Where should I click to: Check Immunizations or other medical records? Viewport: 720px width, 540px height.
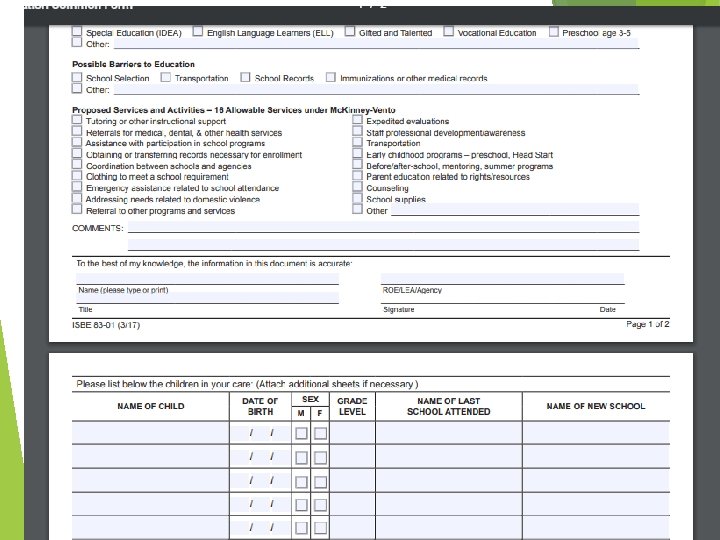pyautogui.click(x=331, y=77)
